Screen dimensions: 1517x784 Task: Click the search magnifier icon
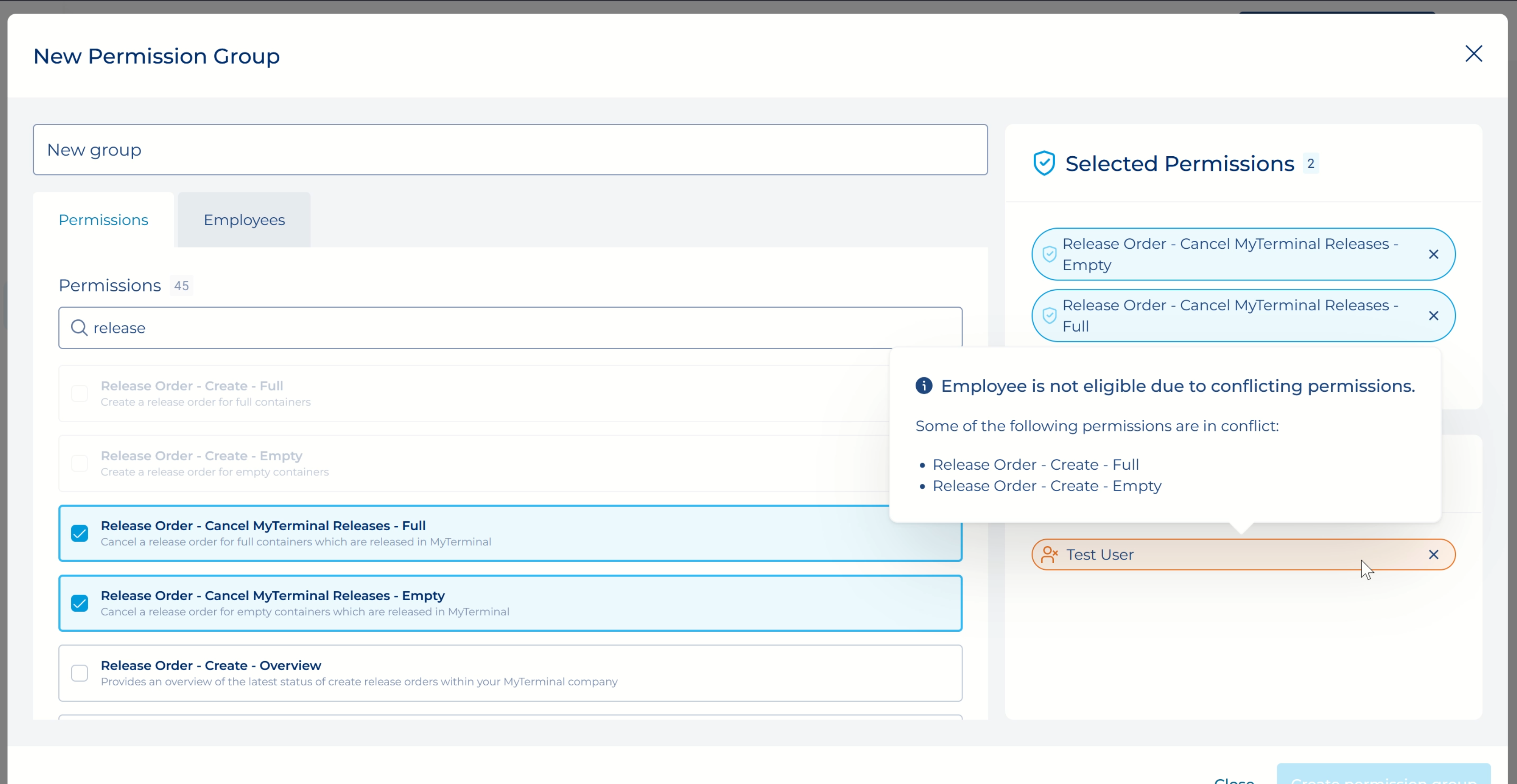tap(79, 328)
